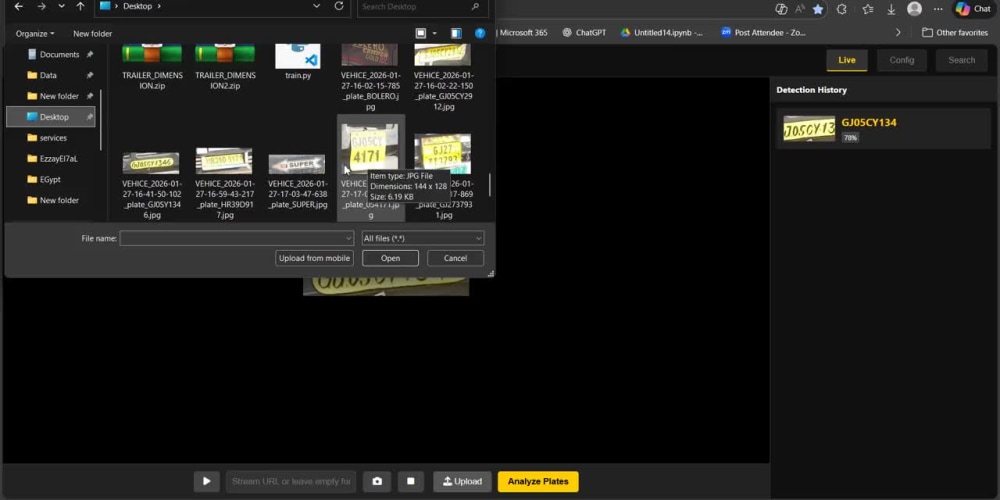Switch to the Live tab
This screenshot has width=1000, height=500.
[x=847, y=60]
